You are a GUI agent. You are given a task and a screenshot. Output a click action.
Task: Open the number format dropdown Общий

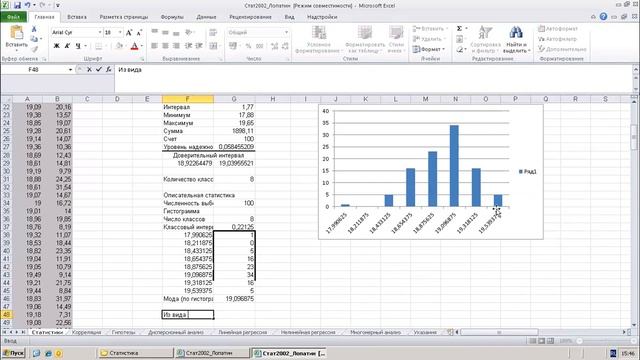click(287, 32)
